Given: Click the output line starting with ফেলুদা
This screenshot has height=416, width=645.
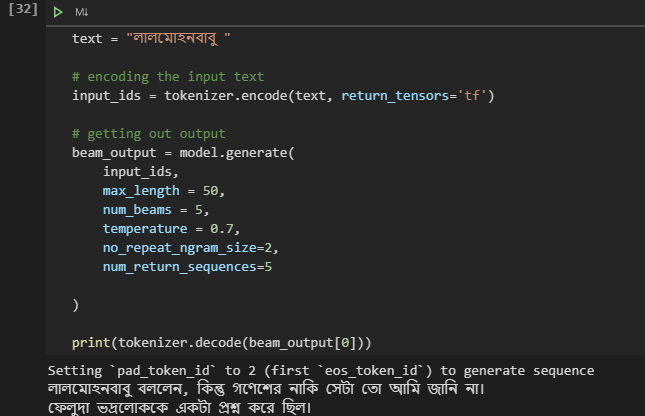Looking at the screenshot, I should click(180, 407).
